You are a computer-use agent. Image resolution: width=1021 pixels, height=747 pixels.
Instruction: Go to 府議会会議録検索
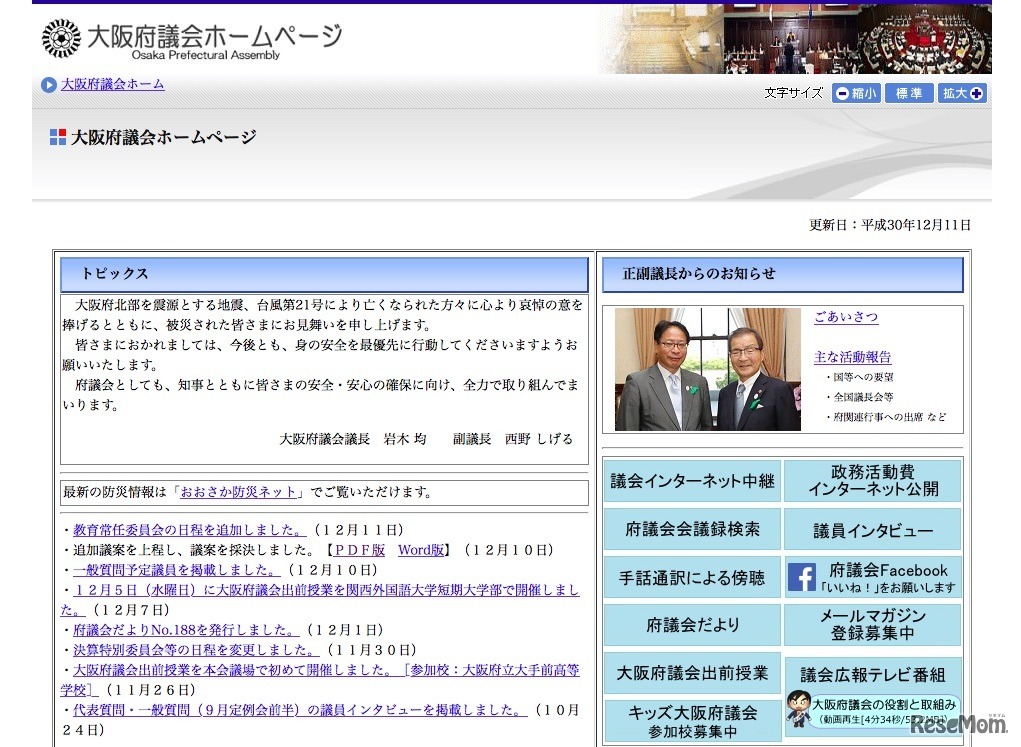tap(692, 529)
